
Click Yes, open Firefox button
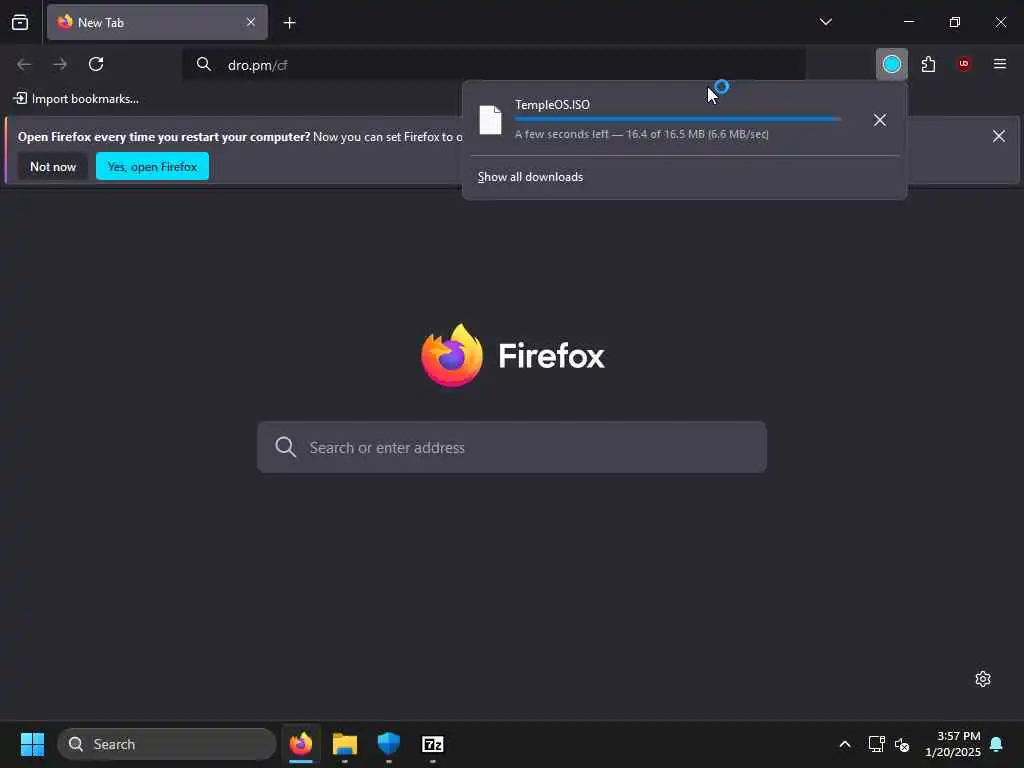click(x=152, y=167)
